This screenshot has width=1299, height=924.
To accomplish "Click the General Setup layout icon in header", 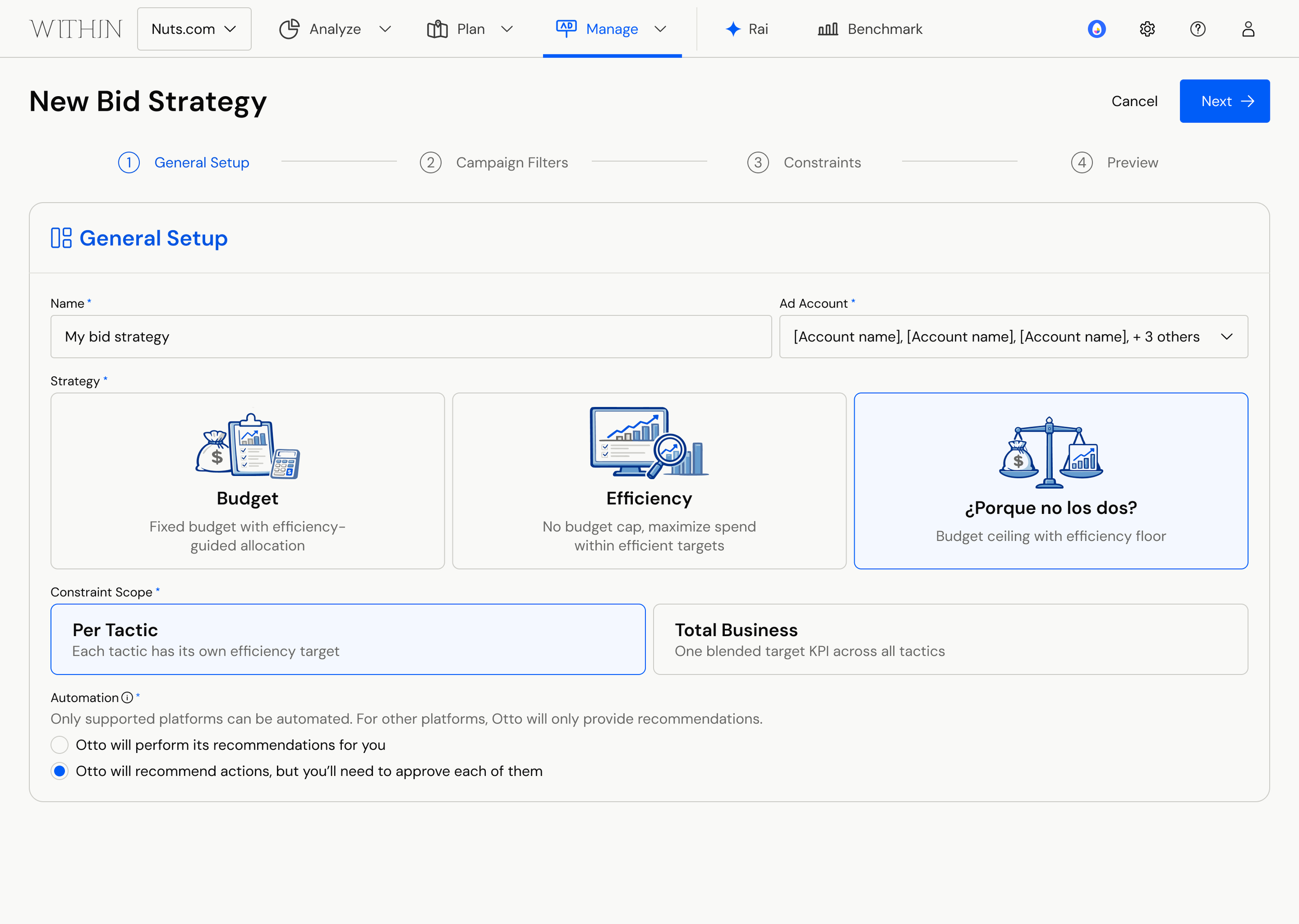I will coord(61,238).
